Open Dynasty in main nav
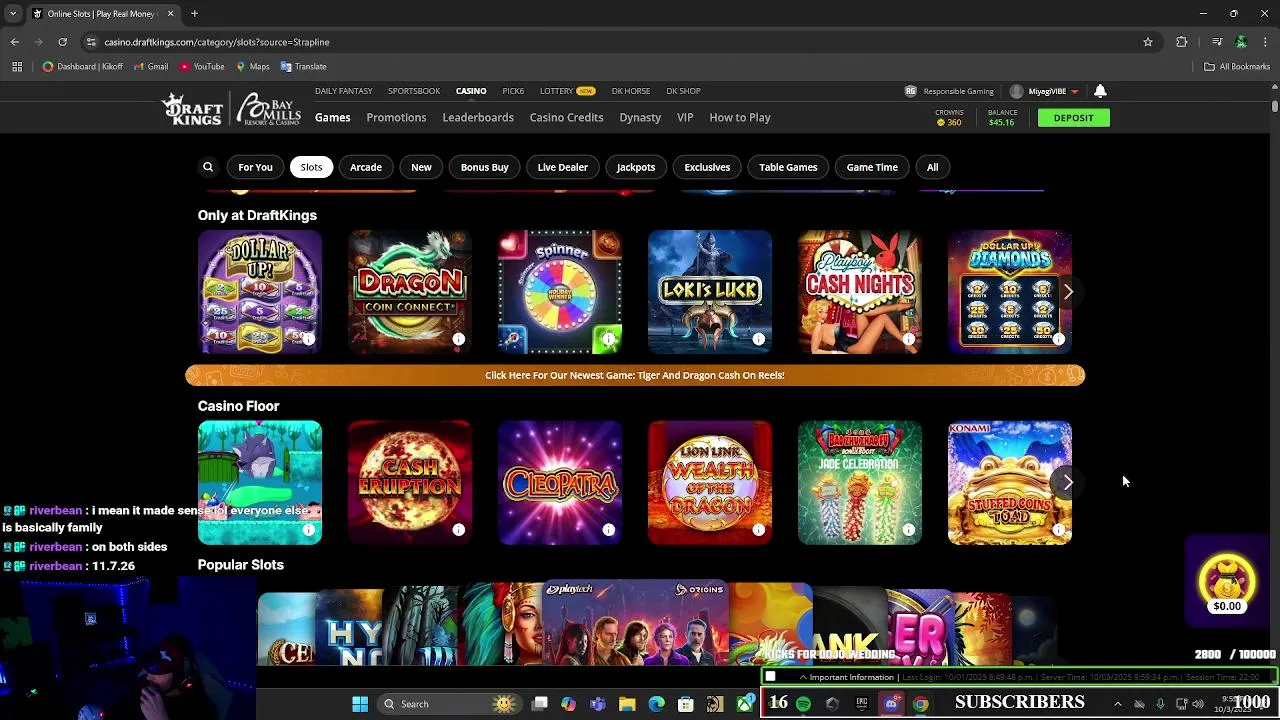The image size is (1280, 720). 640,117
